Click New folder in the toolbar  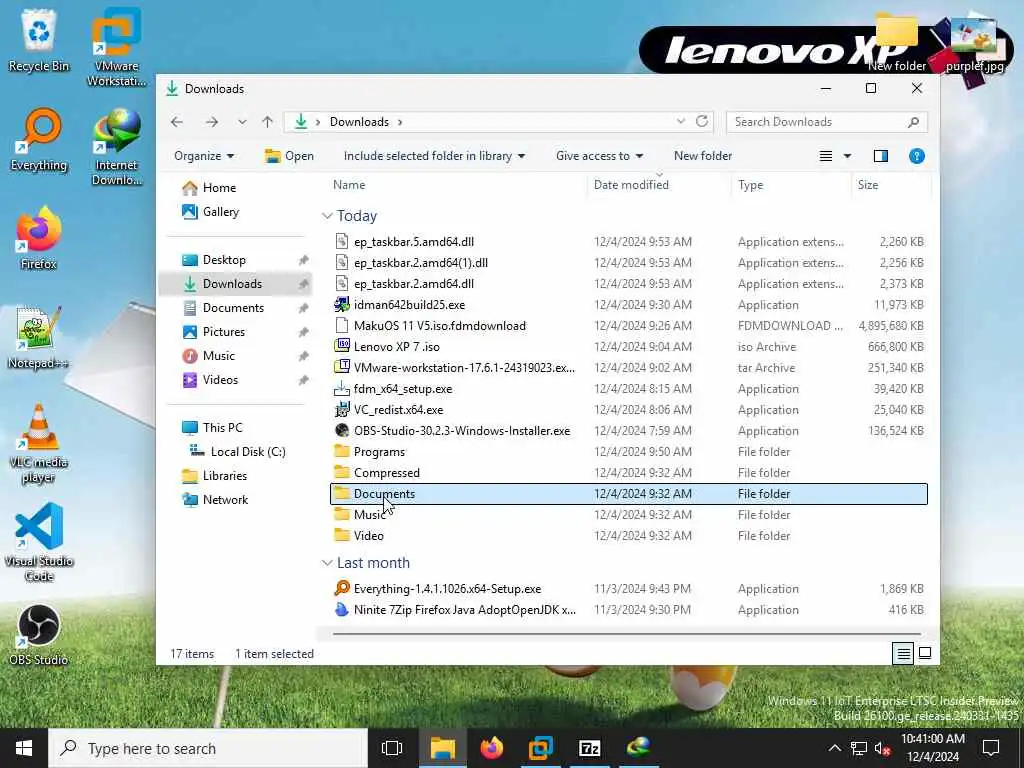(703, 156)
